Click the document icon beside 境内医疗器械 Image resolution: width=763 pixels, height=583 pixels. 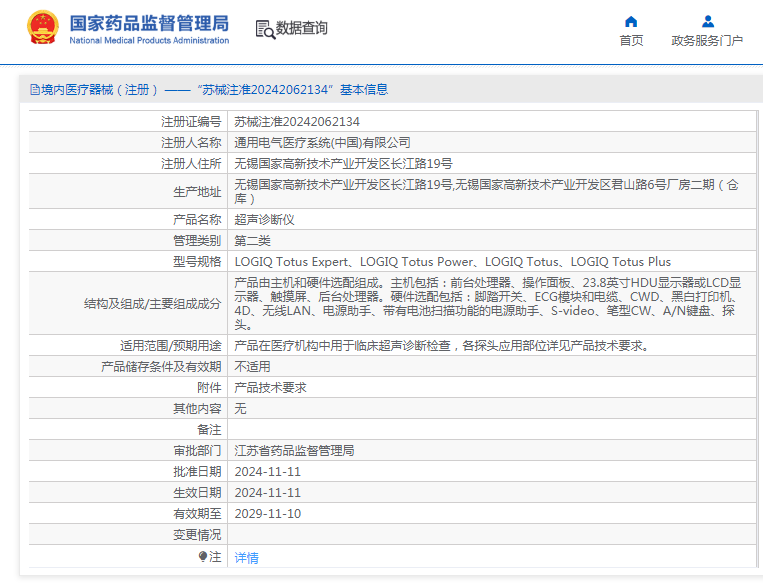tap(34, 90)
